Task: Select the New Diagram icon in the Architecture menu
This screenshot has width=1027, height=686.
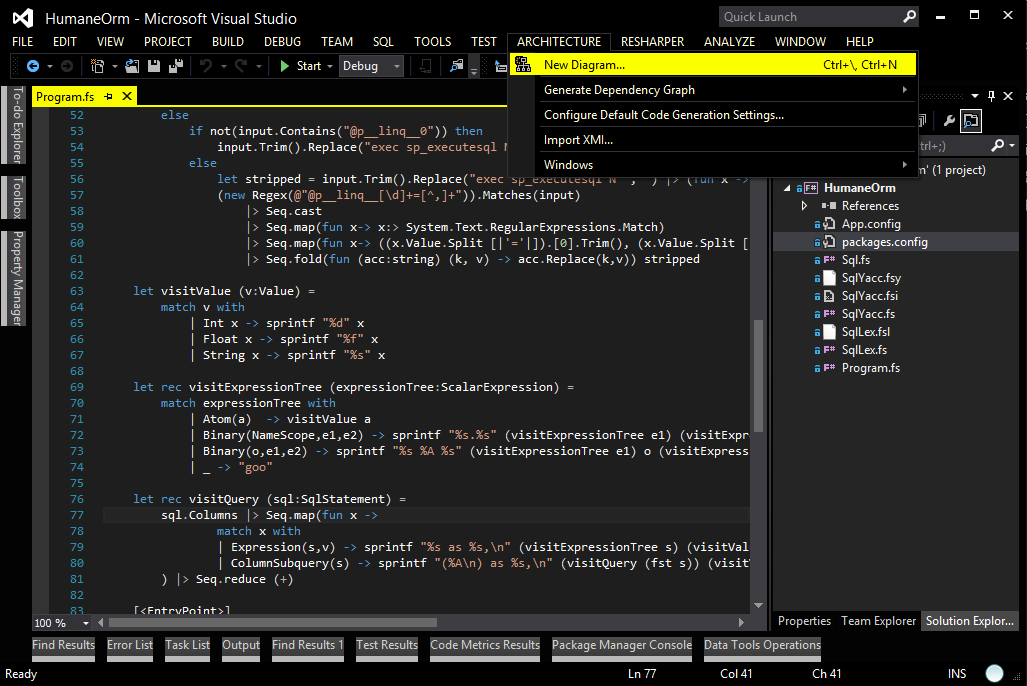Action: 522,63
